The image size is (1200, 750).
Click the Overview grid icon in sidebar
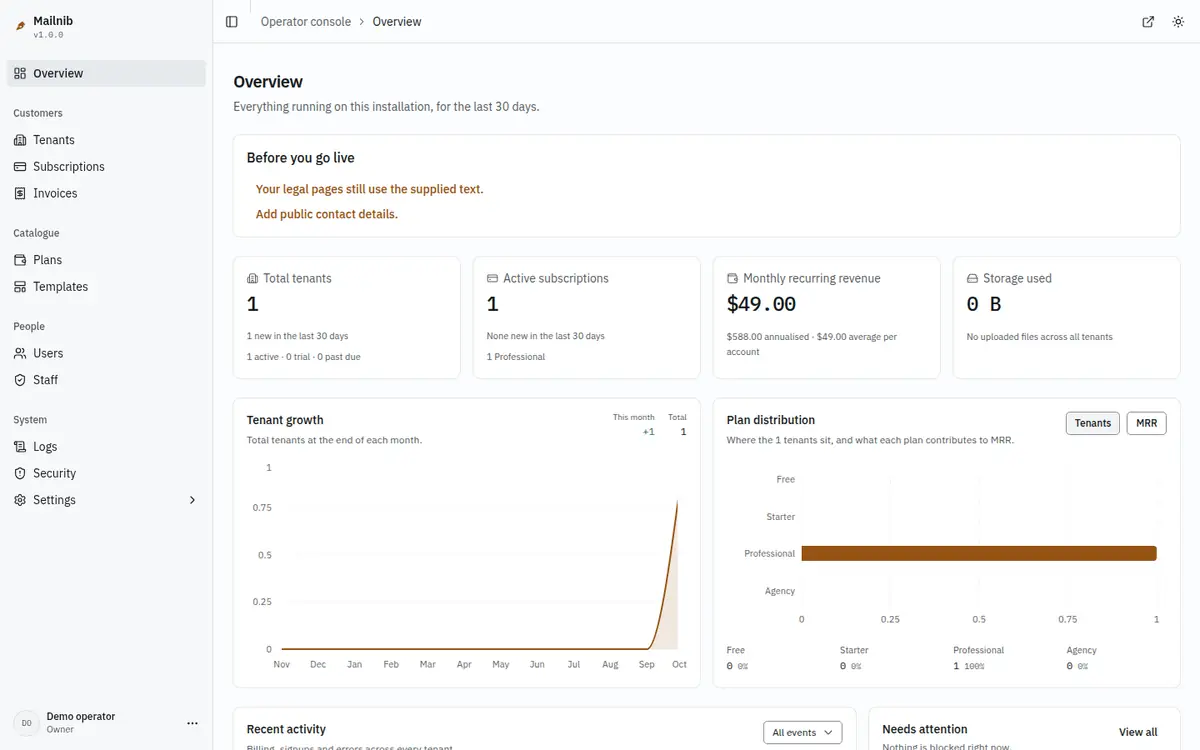[x=20, y=73]
